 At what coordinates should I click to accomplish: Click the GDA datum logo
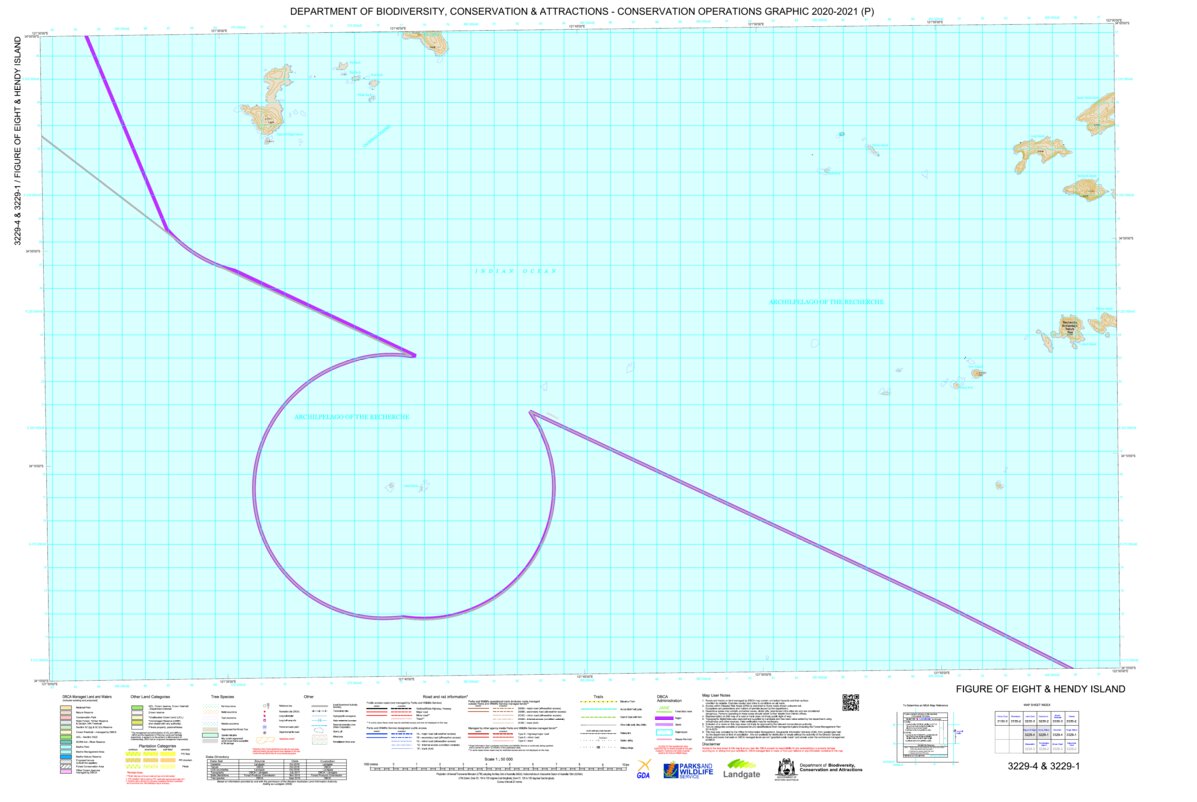645,773
